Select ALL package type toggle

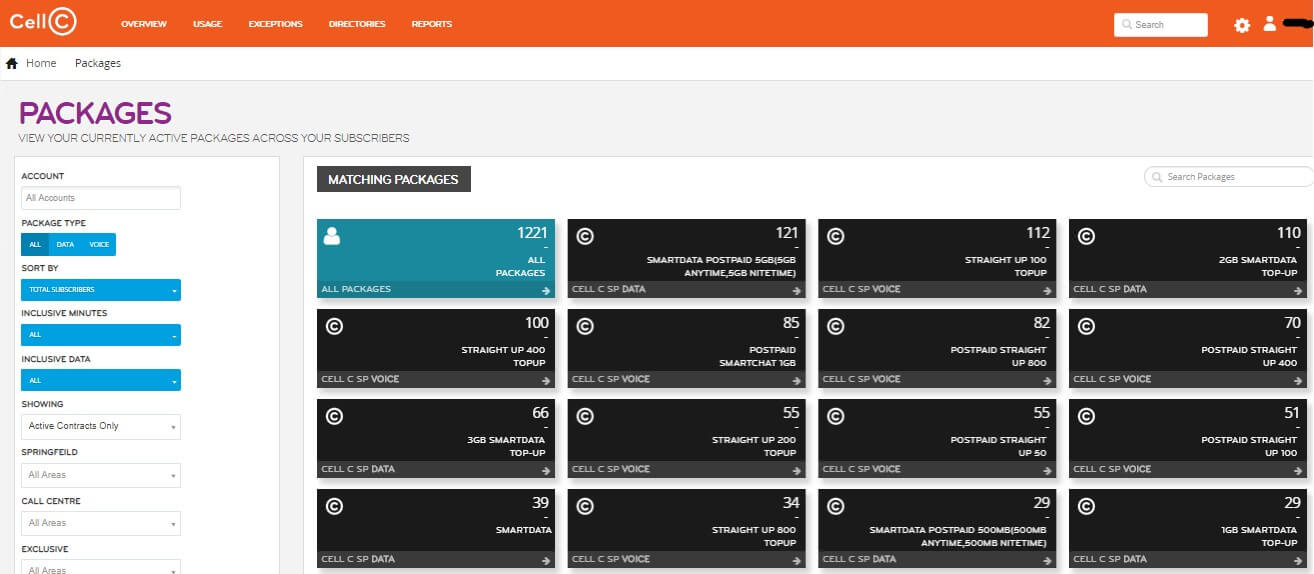pyautogui.click(x=35, y=244)
